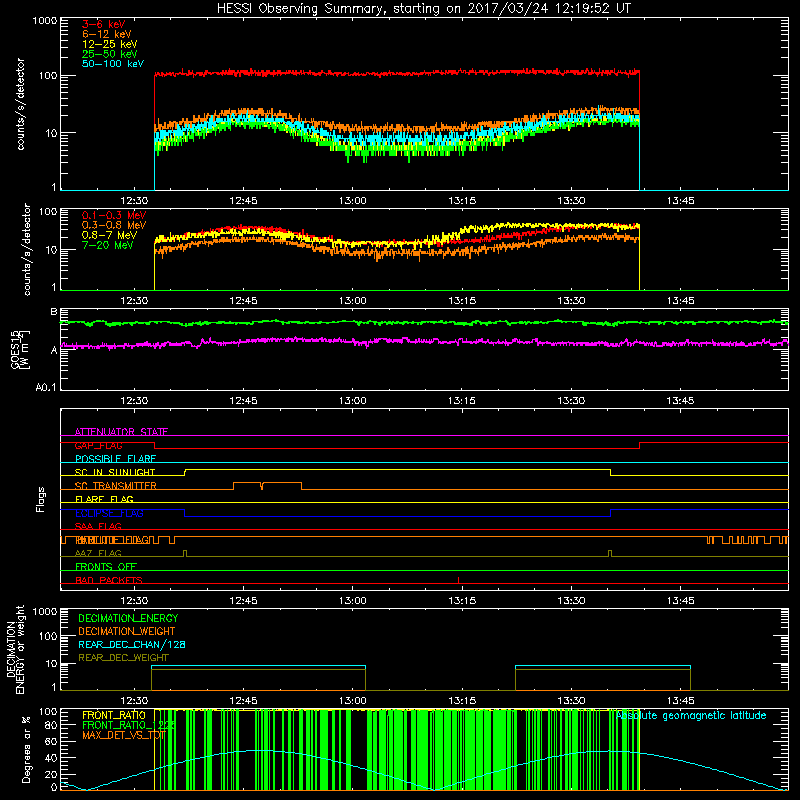Click the vertical Flags axis title
Screen dimensions: 800x800
pos(41,499)
